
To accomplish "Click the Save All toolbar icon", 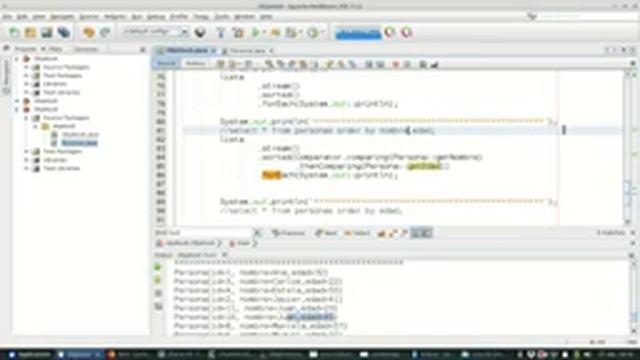I will pyautogui.click(x=63, y=32).
